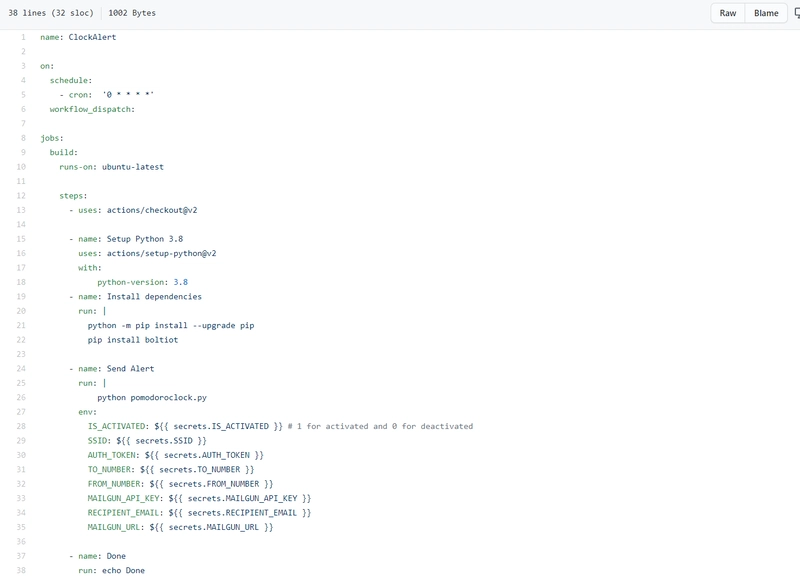800x576 pixels.
Task: Click 'Install dependencies' text
Action: [154, 296]
